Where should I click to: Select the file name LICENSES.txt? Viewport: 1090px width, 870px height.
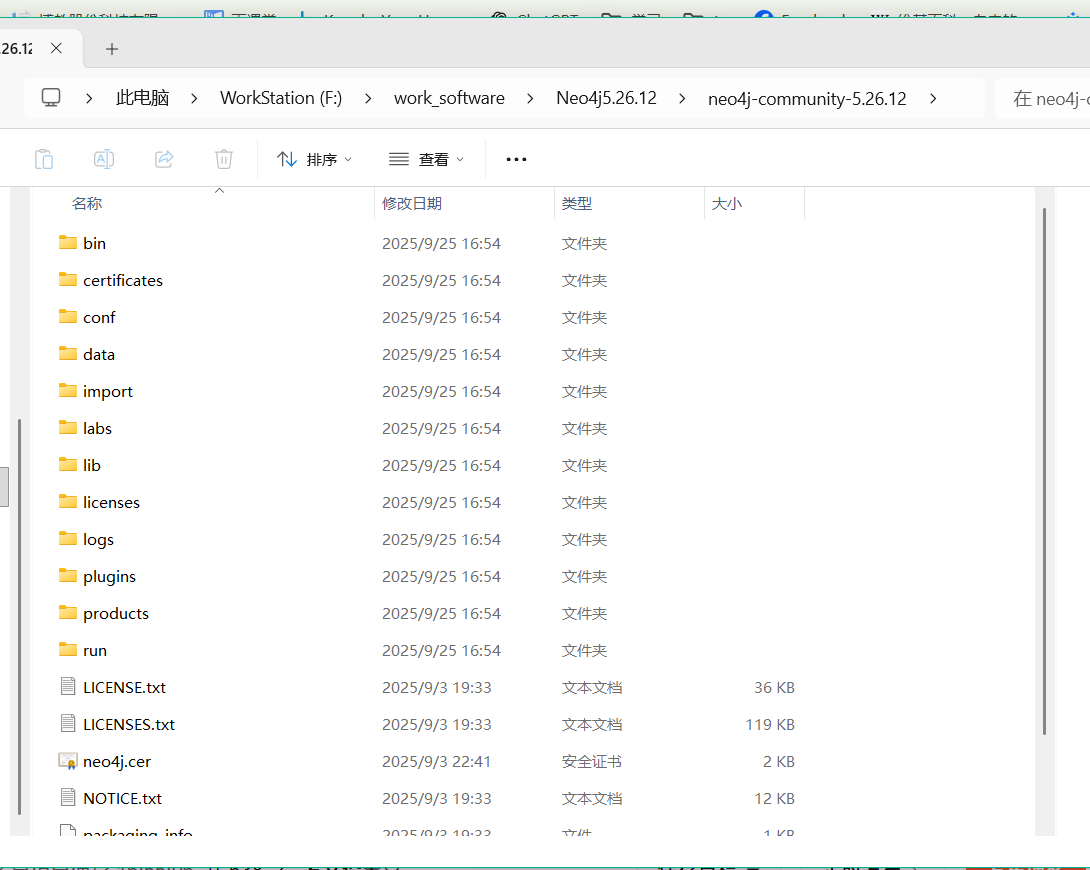pyautogui.click(x=129, y=724)
